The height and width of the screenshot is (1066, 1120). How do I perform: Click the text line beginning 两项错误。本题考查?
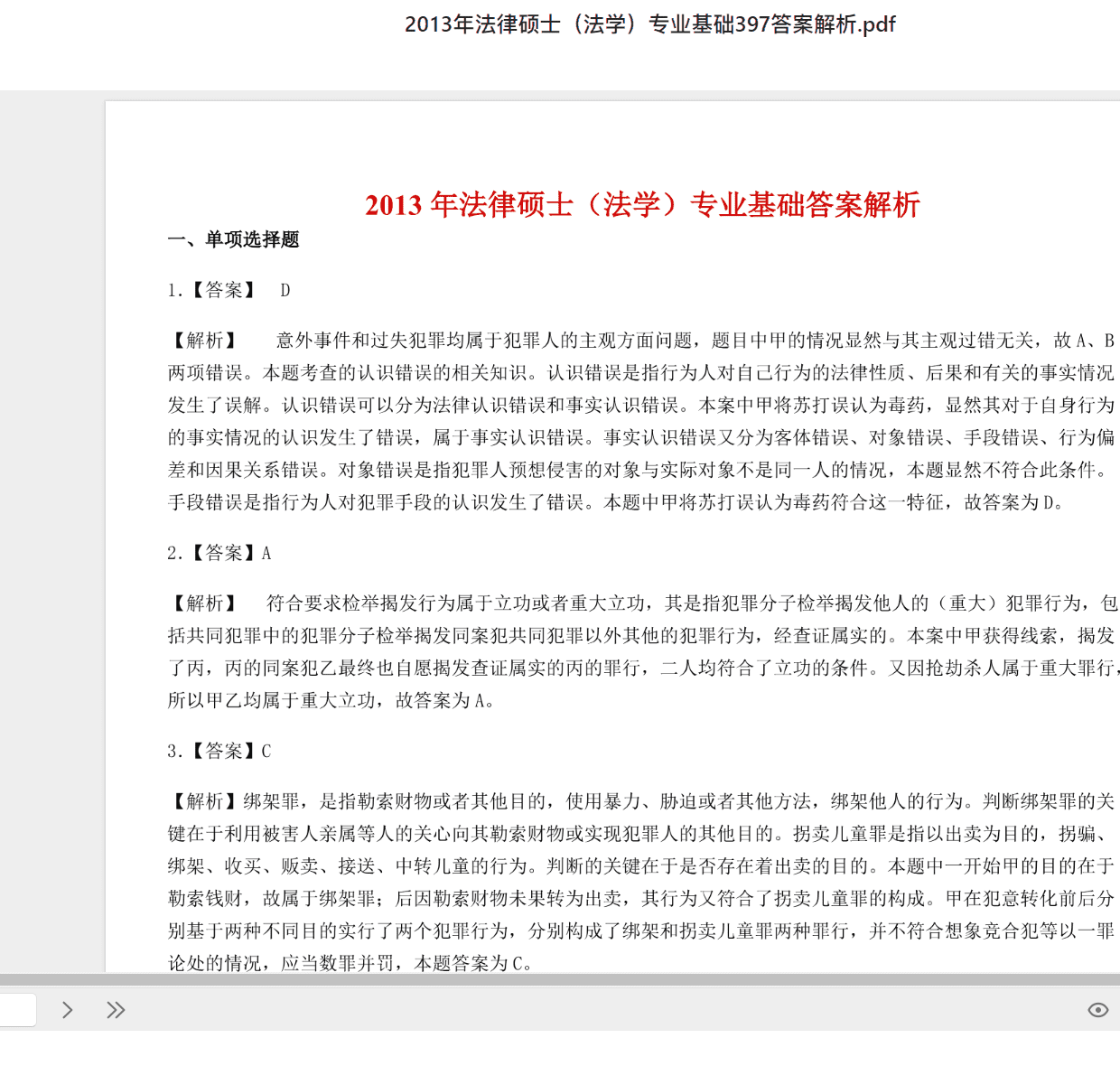pyautogui.click(x=641, y=373)
